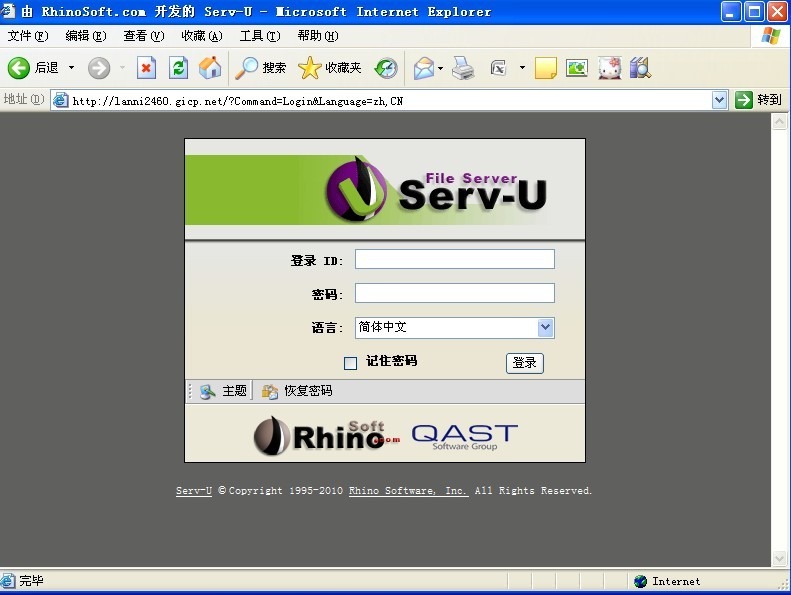Viewport: 791px width, 595px height.
Task: Click the Mail envelope icon
Action: 424,68
